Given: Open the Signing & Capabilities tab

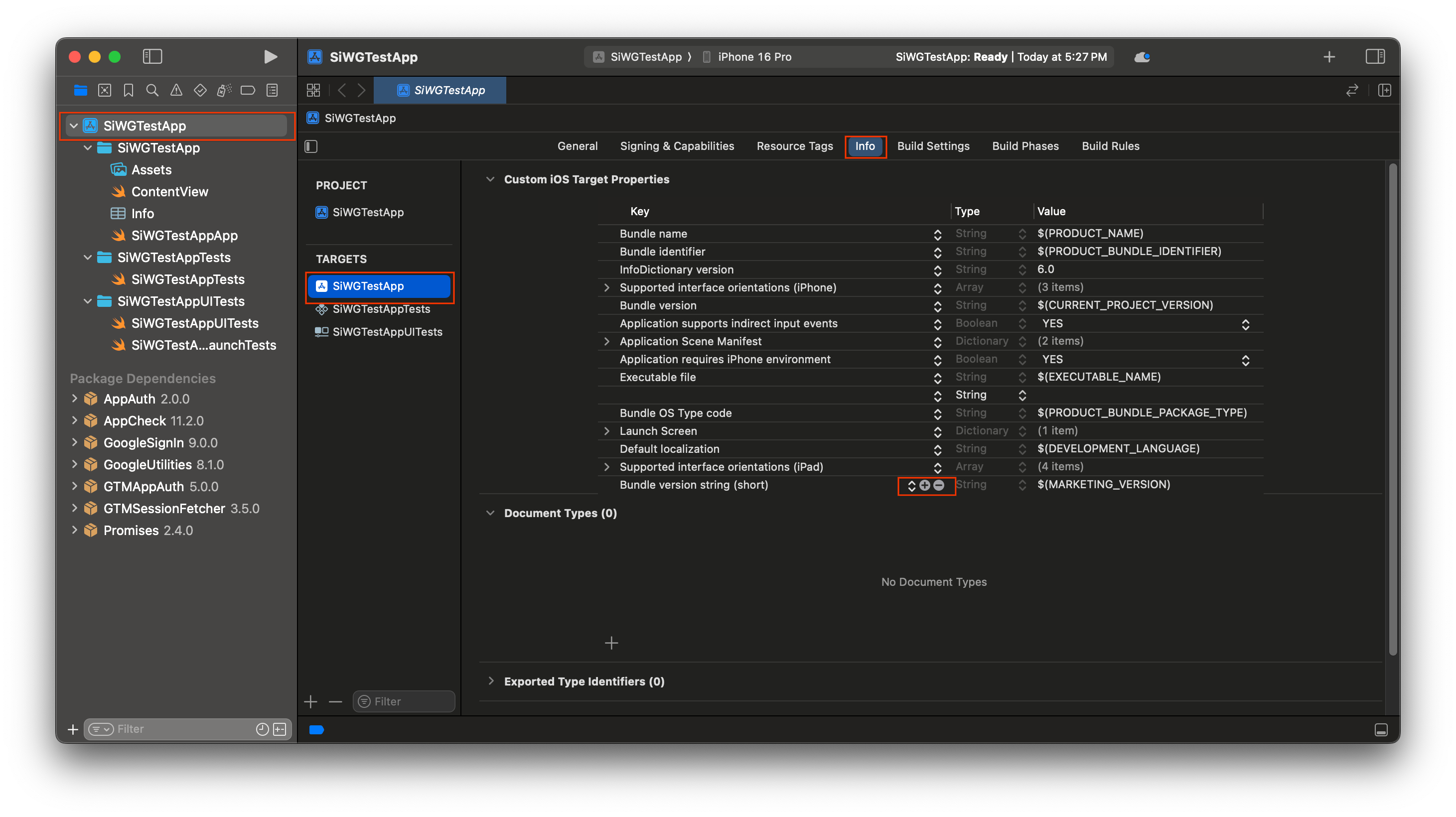Looking at the screenshot, I should click(x=677, y=146).
